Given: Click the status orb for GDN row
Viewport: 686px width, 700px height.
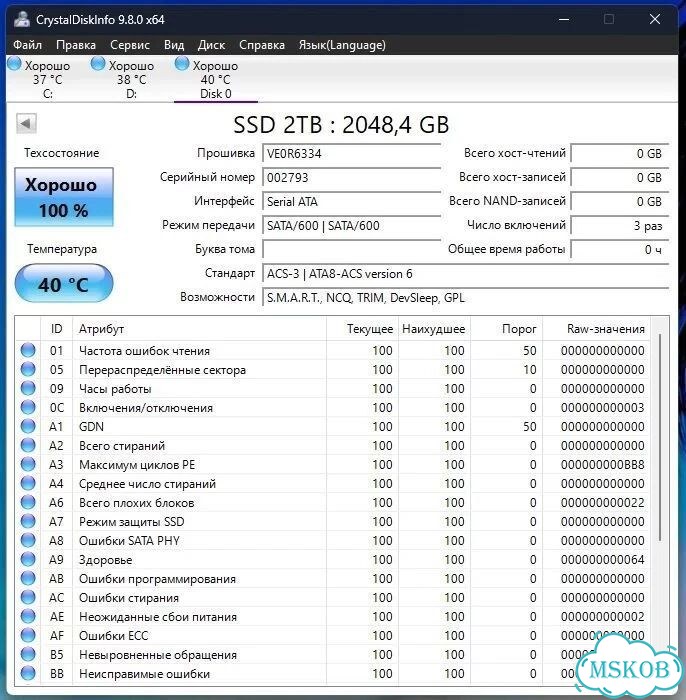Looking at the screenshot, I should coord(28,426).
